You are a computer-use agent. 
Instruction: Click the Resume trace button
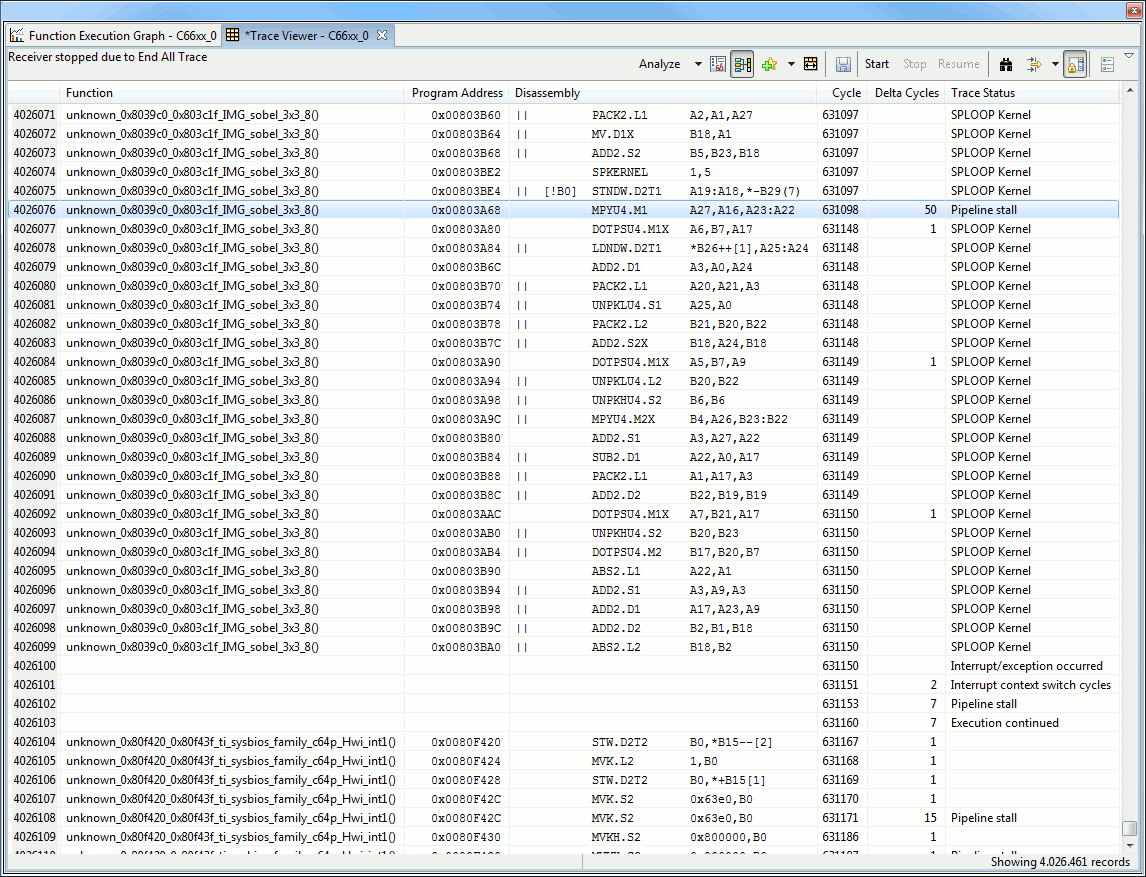pos(958,64)
